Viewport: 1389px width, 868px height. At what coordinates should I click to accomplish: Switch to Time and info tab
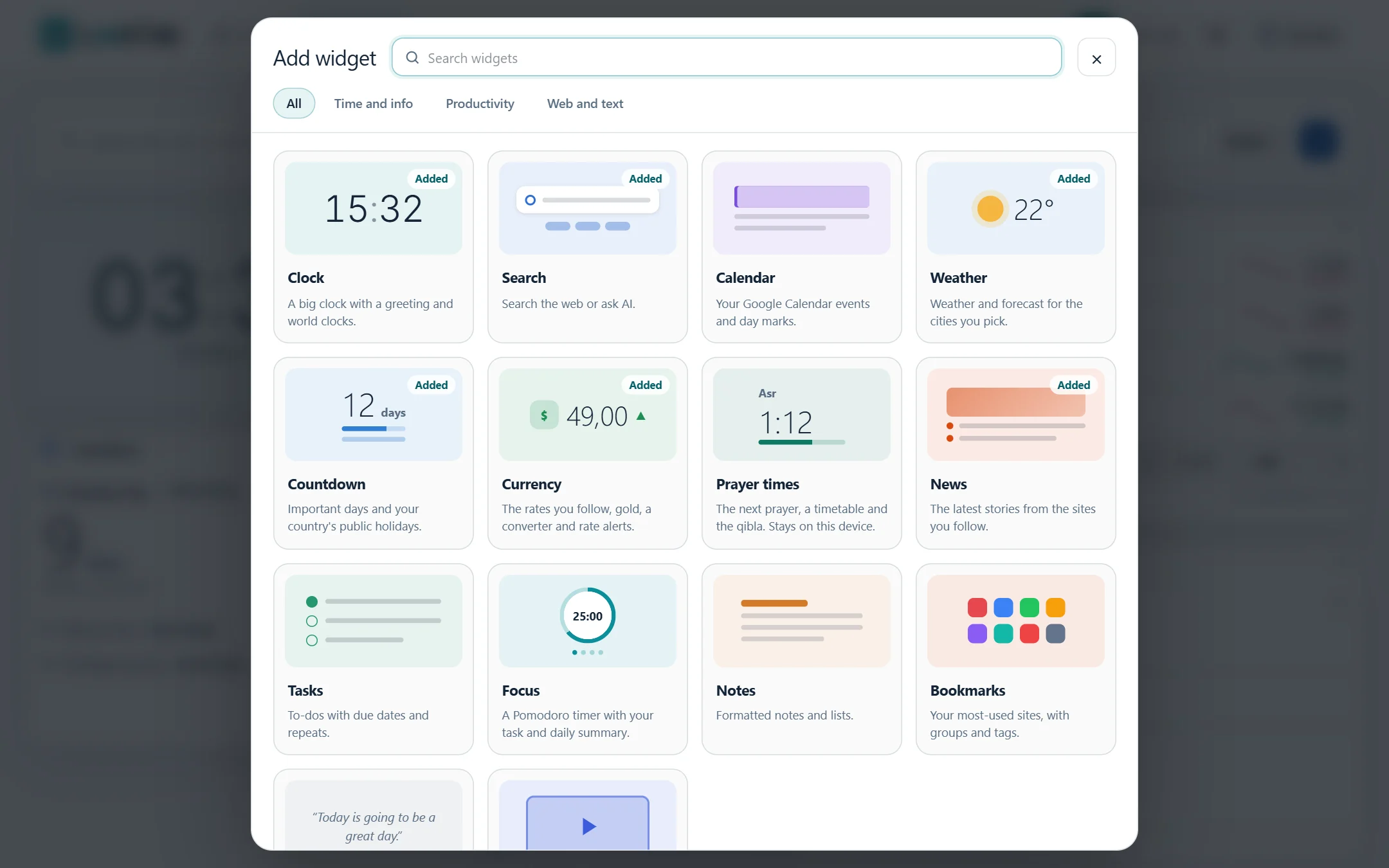[374, 104]
